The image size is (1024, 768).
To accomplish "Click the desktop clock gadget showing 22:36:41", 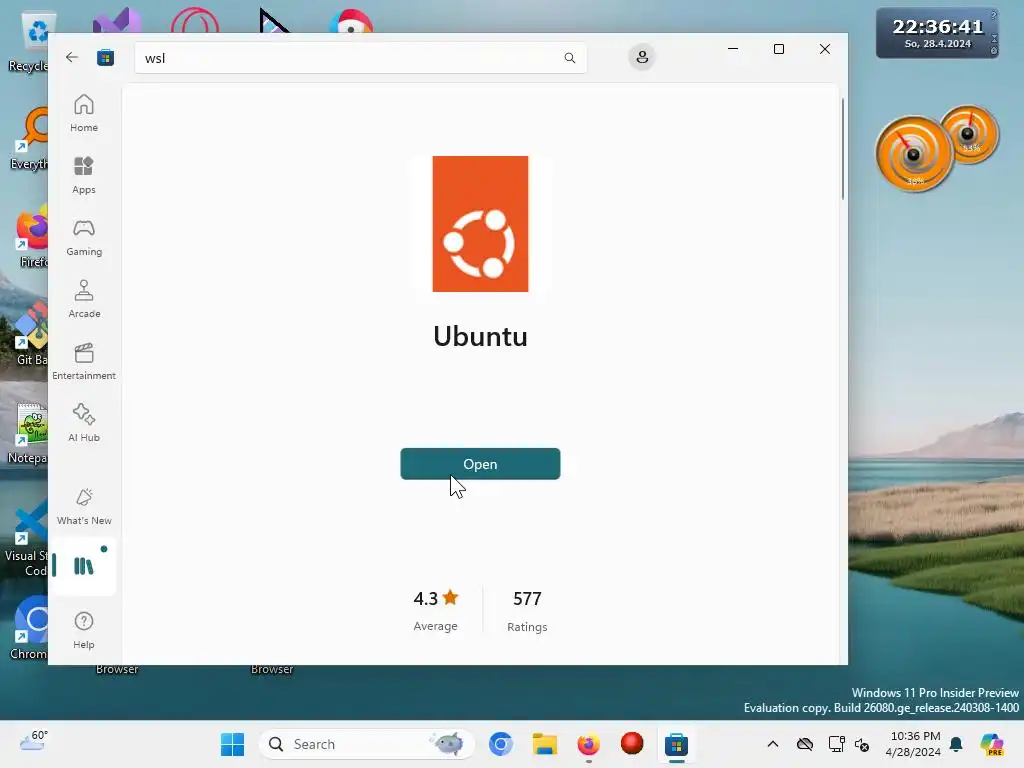I will click(937, 33).
